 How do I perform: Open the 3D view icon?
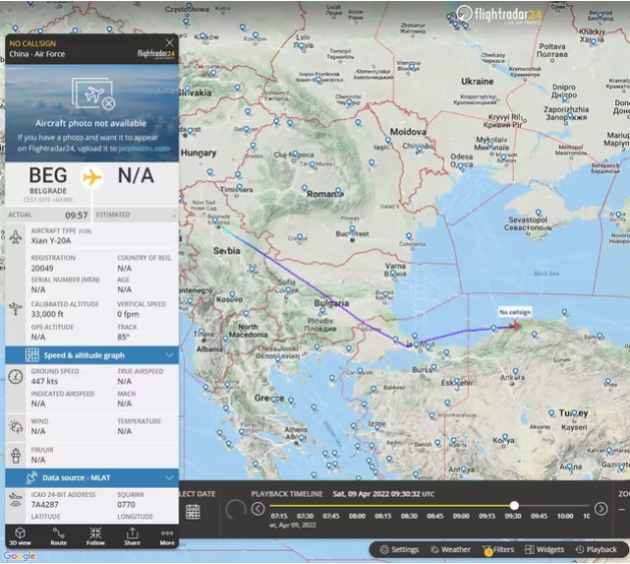20,536
